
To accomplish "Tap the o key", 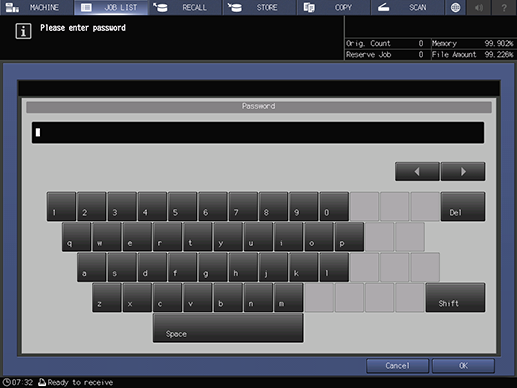I will click(319, 237).
